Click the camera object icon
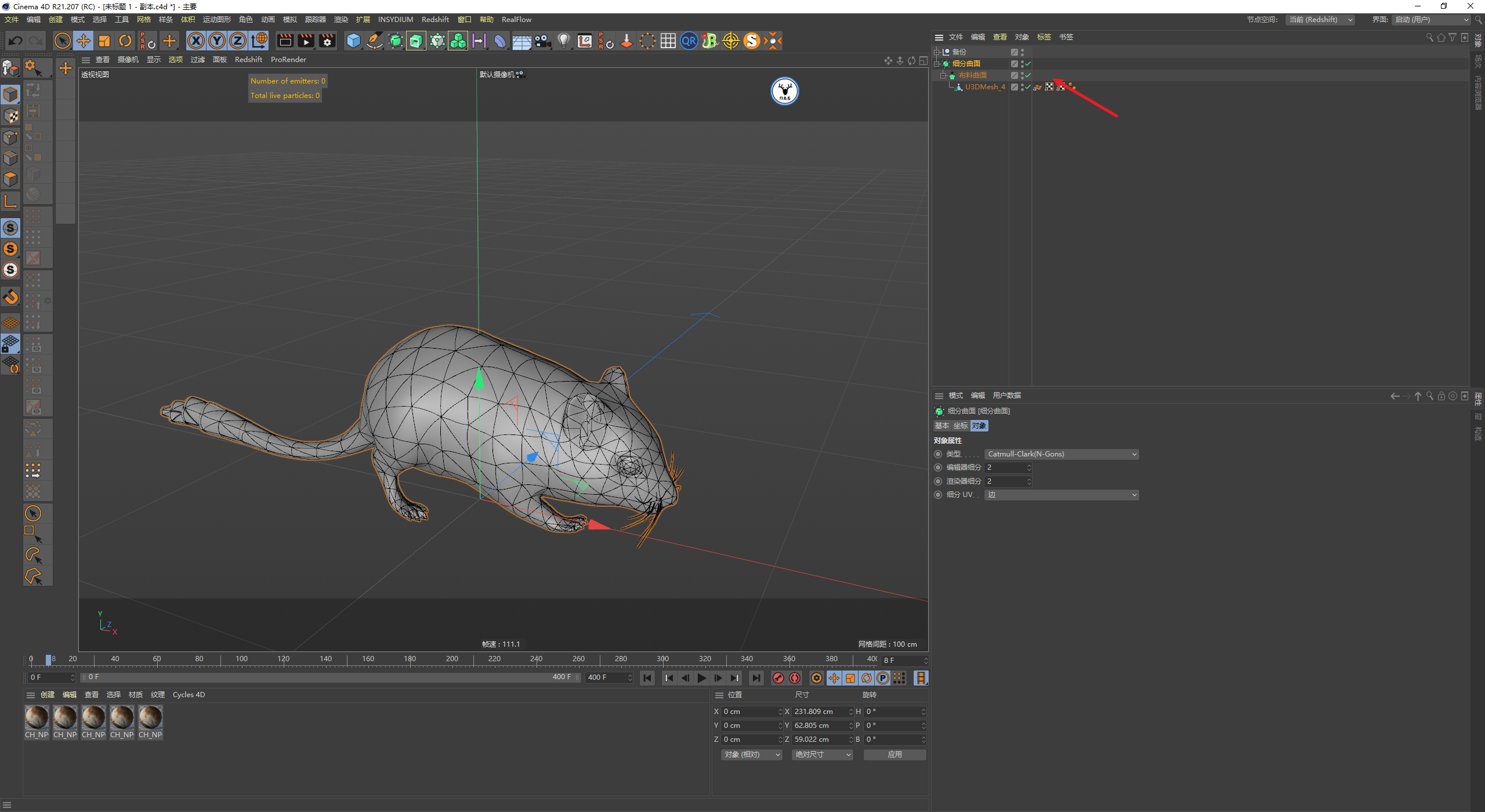This screenshot has height=812, width=1485. (542, 41)
